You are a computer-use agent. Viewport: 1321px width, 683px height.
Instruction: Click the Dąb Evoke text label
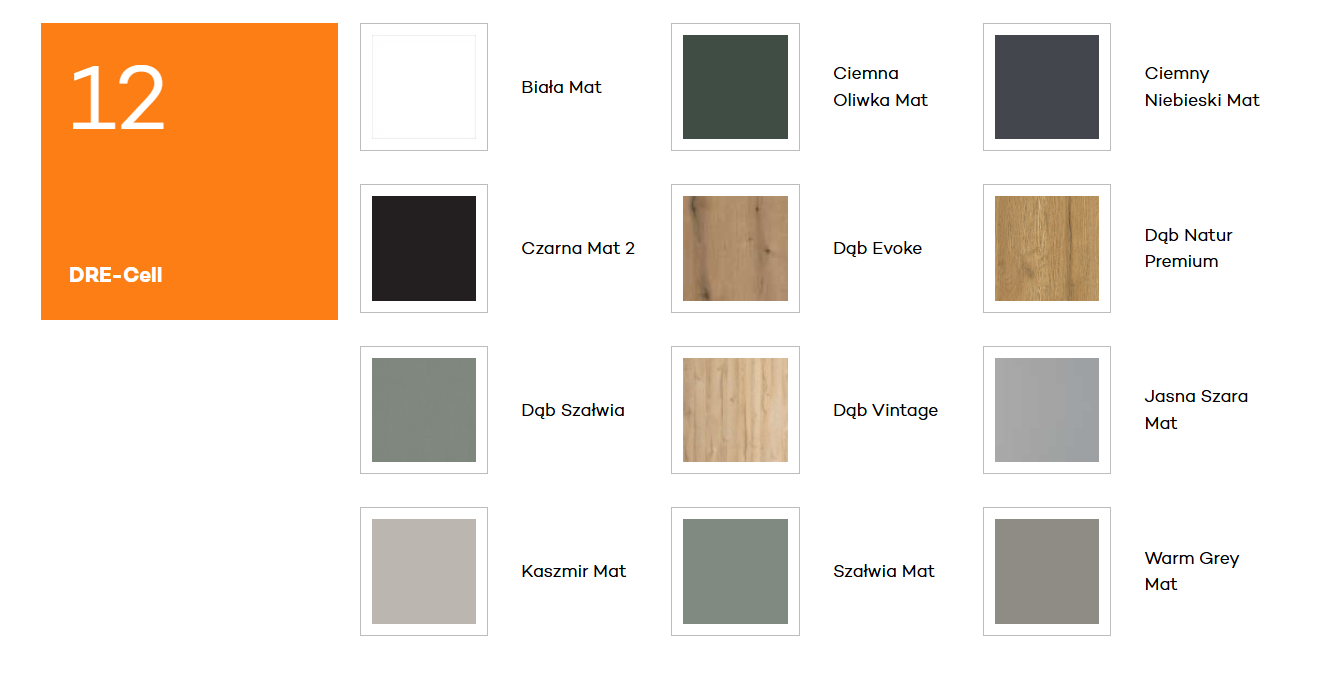coord(878,249)
